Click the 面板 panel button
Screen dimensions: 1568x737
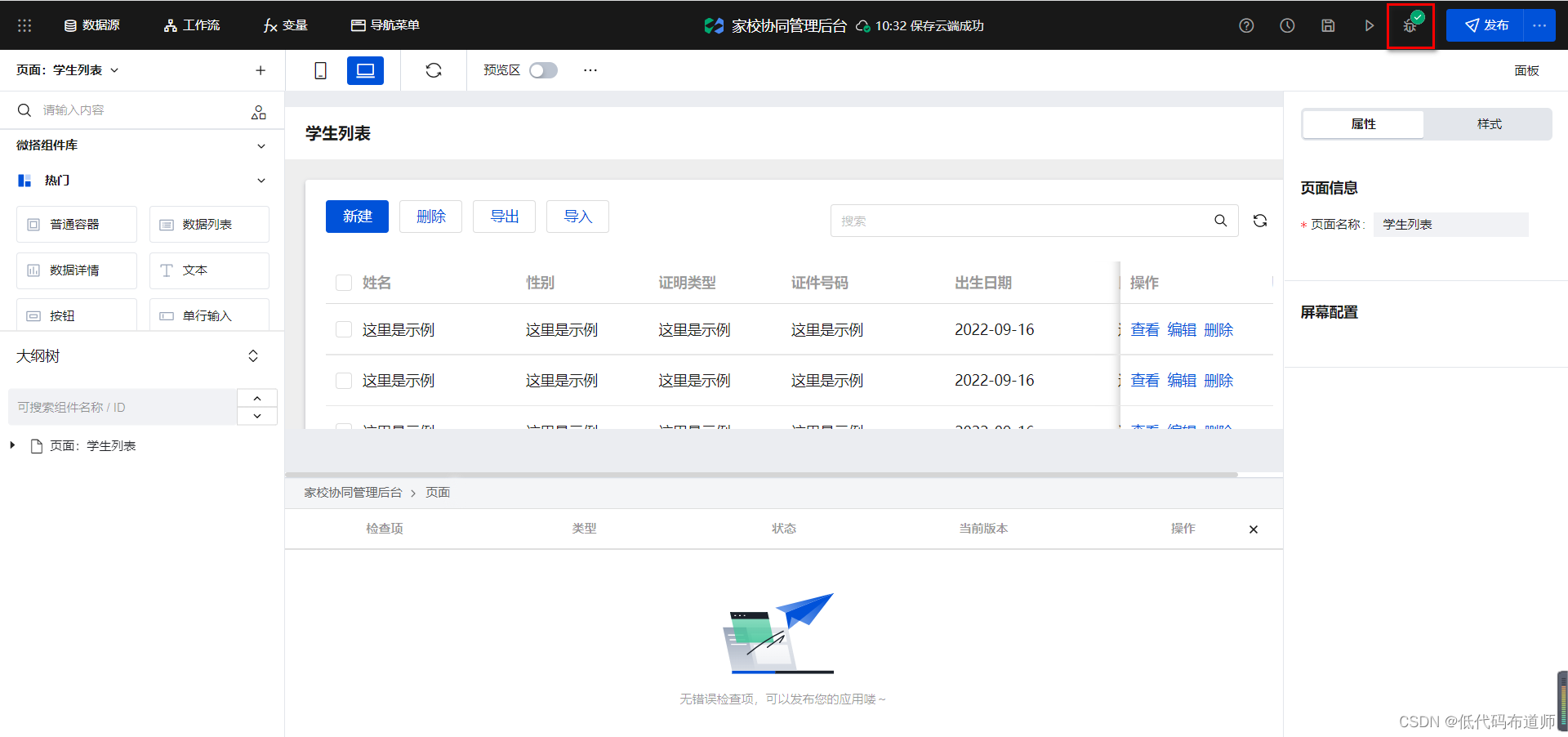click(1526, 70)
